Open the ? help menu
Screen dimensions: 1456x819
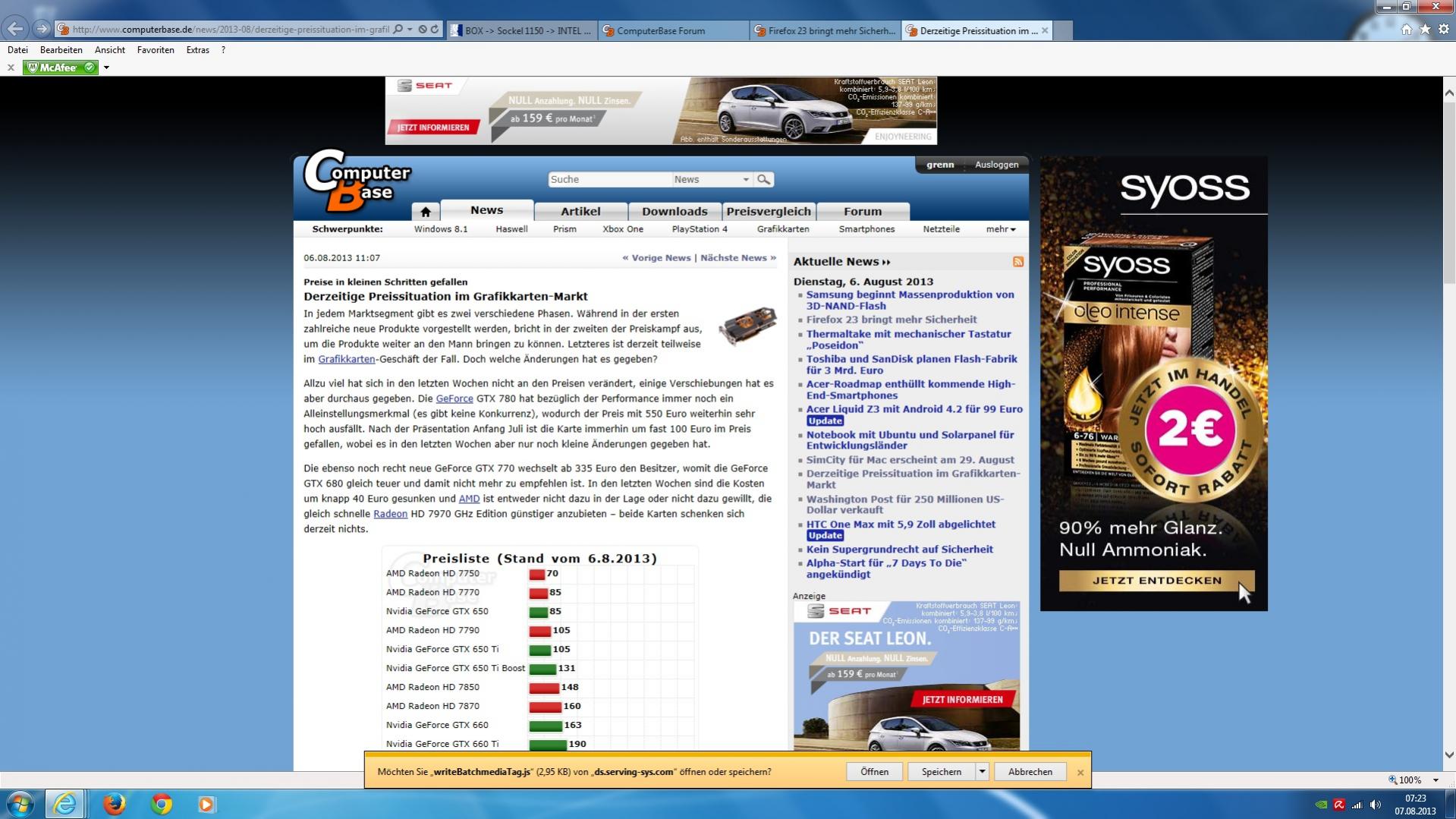pos(223,50)
